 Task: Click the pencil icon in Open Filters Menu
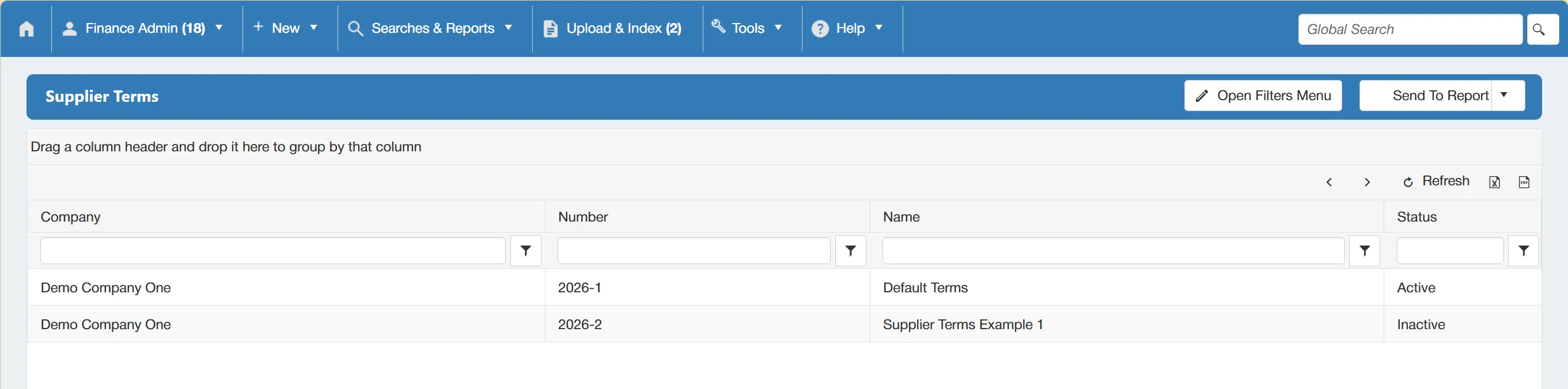[x=1202, y=96]
